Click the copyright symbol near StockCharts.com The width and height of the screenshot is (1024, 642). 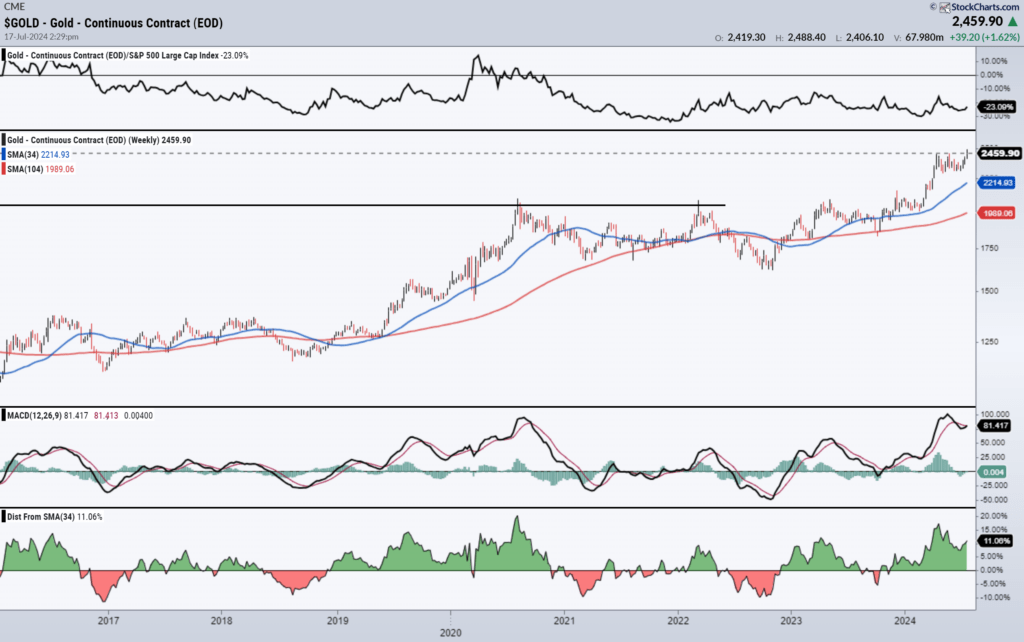[933, 8]
